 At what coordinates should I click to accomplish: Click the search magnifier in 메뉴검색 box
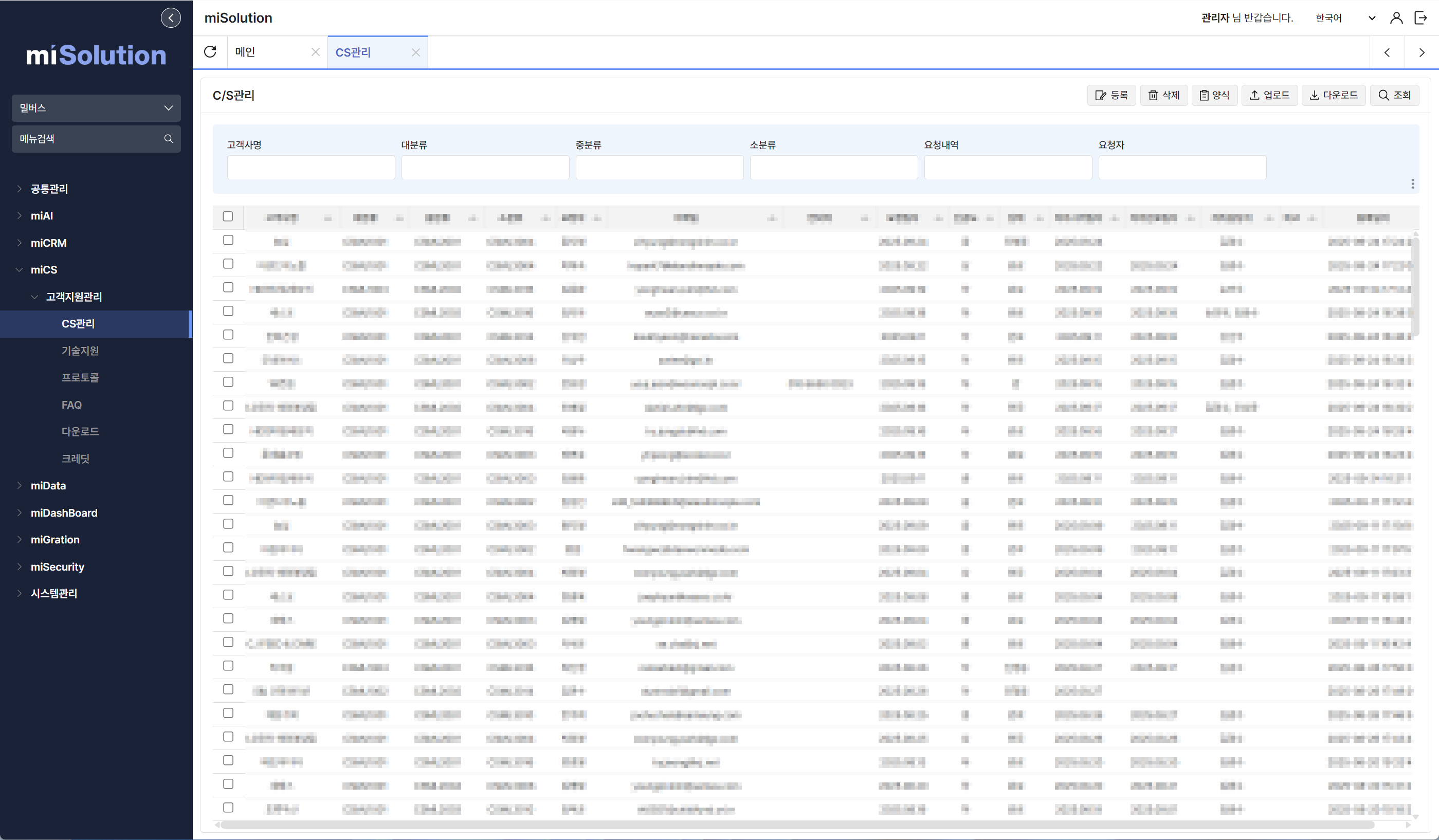point(169,139)
